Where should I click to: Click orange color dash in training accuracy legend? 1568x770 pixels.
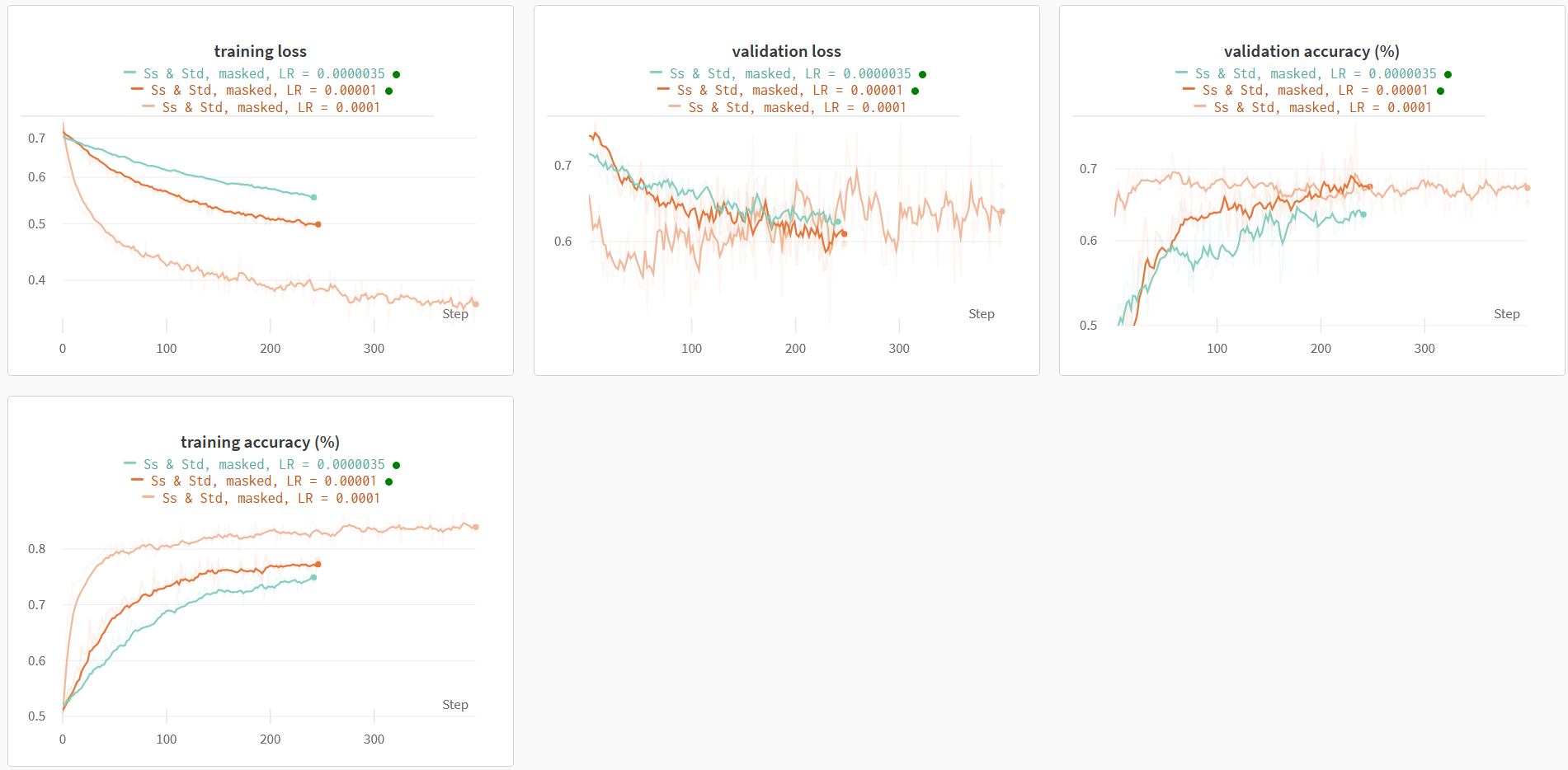[x=138, y=480]
